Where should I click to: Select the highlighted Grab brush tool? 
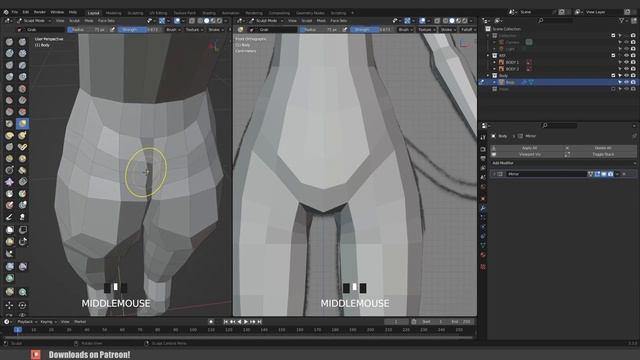click(22, 123)
